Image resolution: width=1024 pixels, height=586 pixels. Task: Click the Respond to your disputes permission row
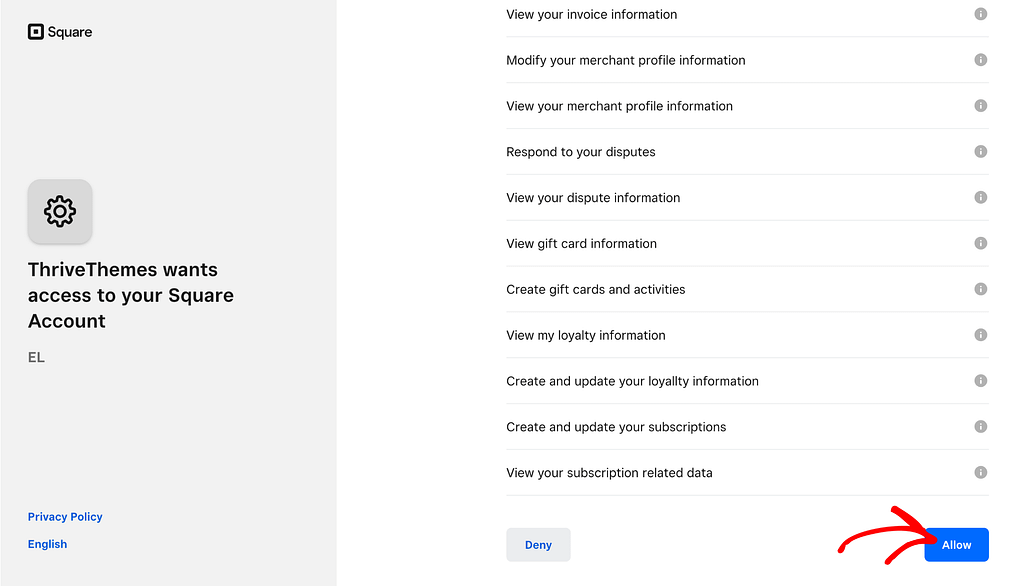click(581, 152)
